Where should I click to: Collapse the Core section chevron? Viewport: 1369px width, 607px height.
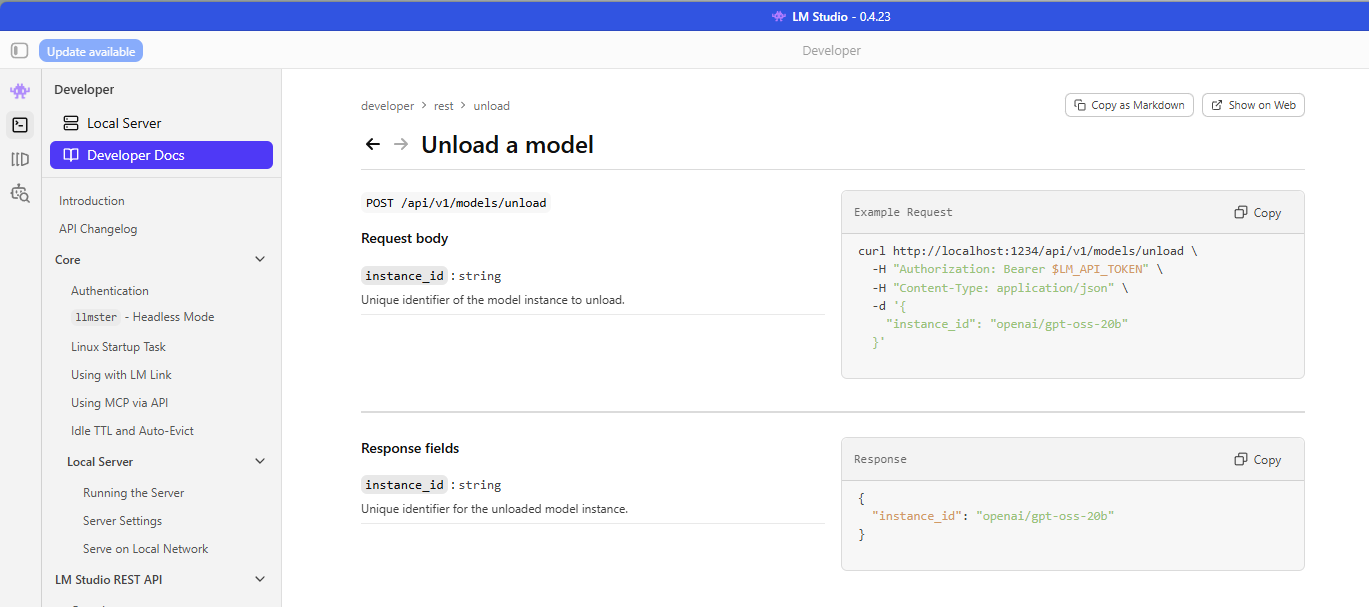tap(260, 260)
